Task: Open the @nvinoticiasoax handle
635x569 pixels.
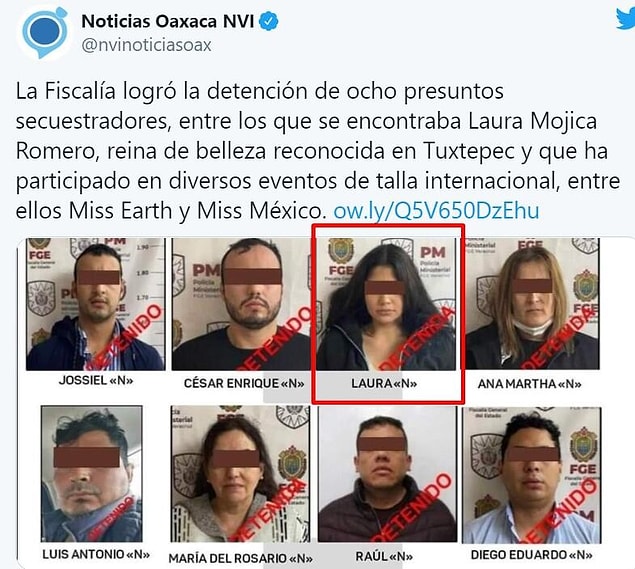Action: (x=146, y=45)
